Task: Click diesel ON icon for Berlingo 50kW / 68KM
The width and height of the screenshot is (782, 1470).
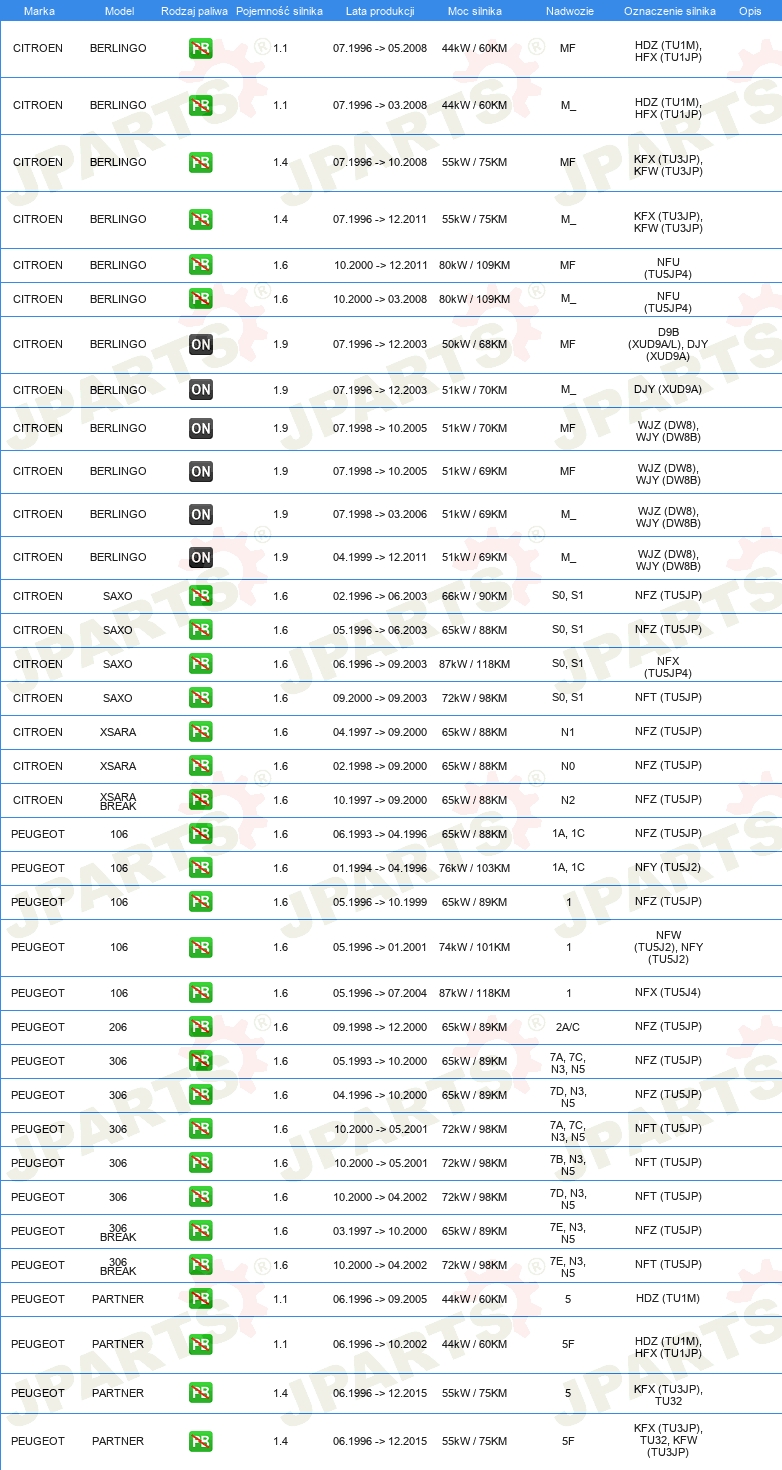Action: click(x=201, y=345)
